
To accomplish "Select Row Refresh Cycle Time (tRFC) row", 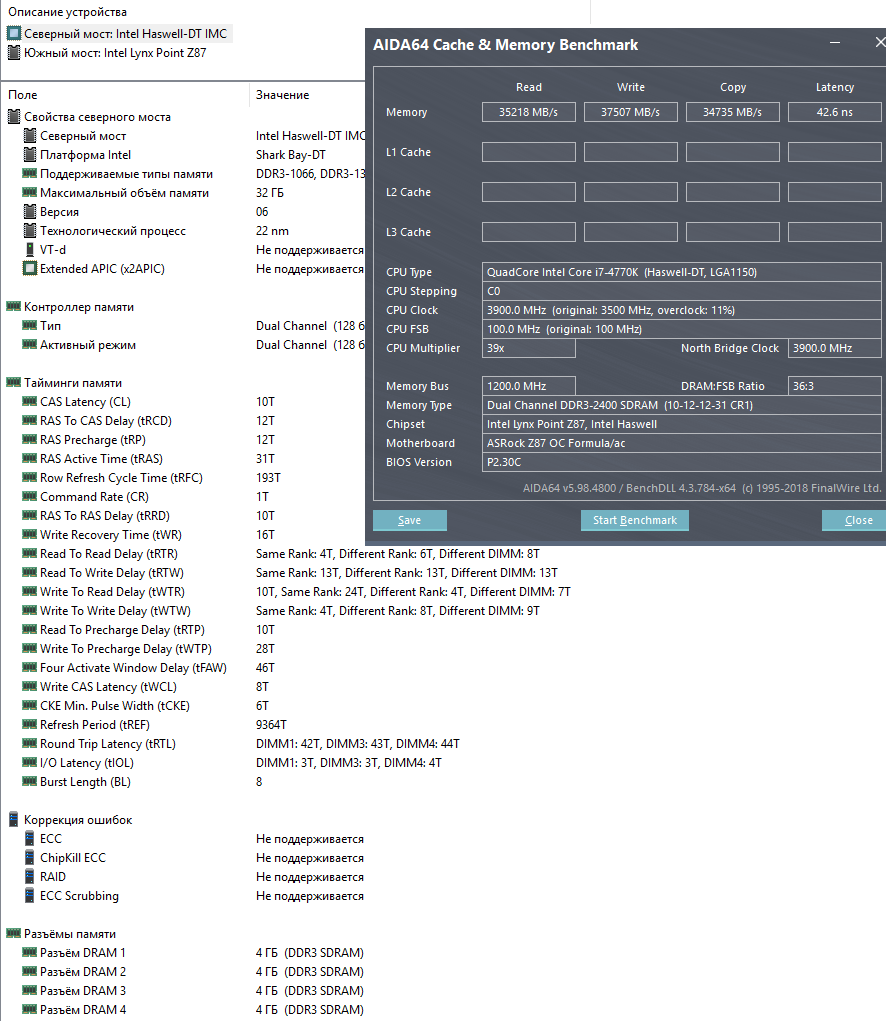I will pyautogui.click(x=152, y=477).
